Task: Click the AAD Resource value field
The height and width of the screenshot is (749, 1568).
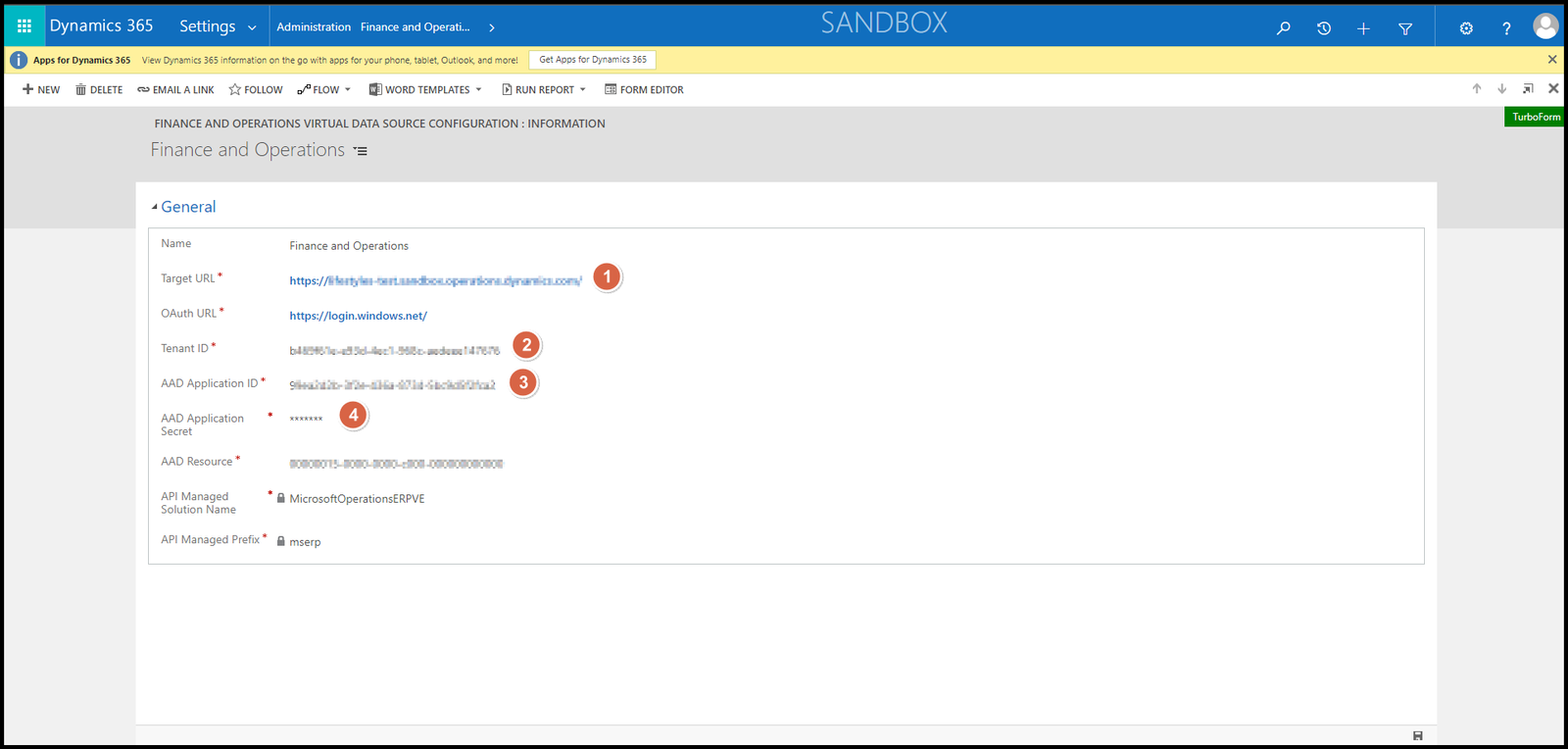Action: coord(396,464)
